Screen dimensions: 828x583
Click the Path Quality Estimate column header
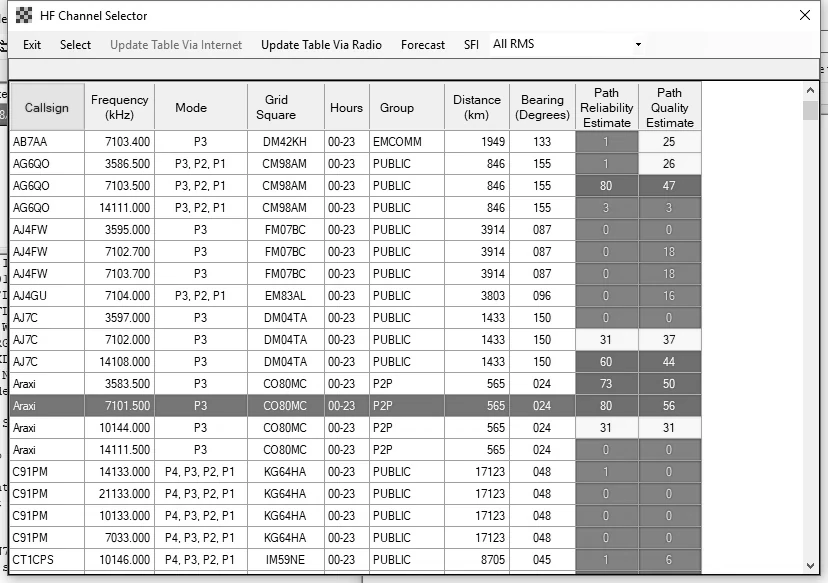pos(670,107)
